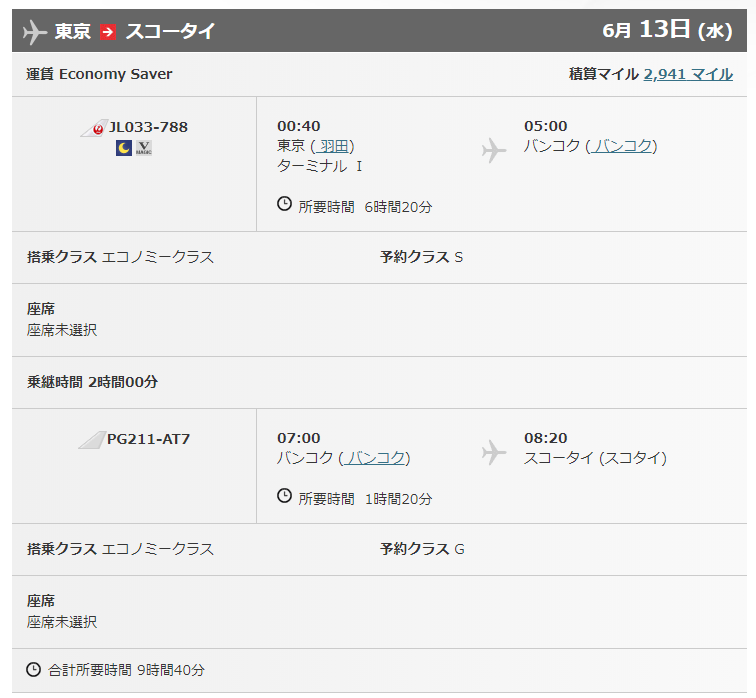Open the 2,941 マイル accumulated miles link
756x698 pixels.
(688, 74)
